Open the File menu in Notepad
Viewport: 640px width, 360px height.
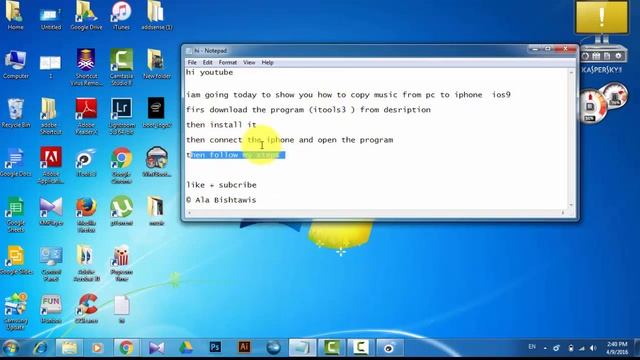pos(192,62)
